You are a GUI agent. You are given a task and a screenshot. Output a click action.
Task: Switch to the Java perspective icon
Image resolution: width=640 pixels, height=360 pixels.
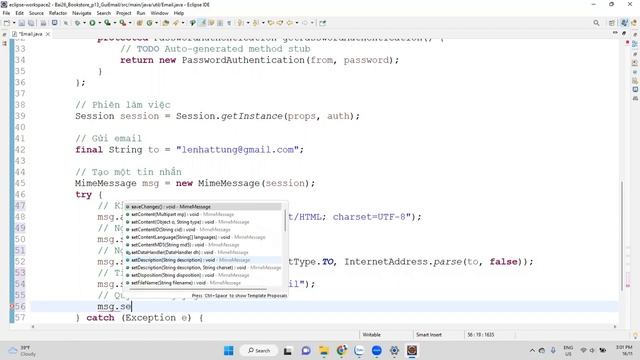(634, 23)
